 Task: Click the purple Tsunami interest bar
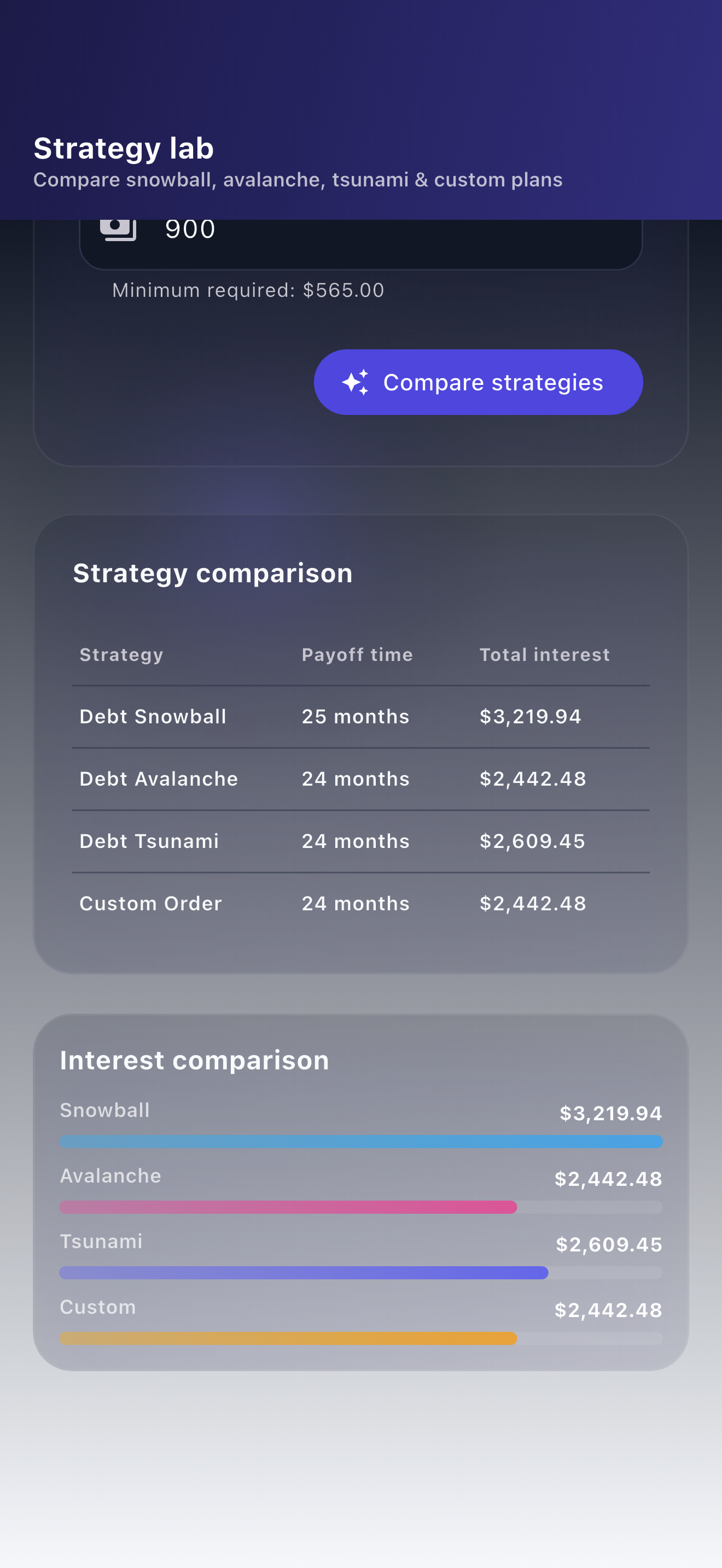[x=304, y=1273]
